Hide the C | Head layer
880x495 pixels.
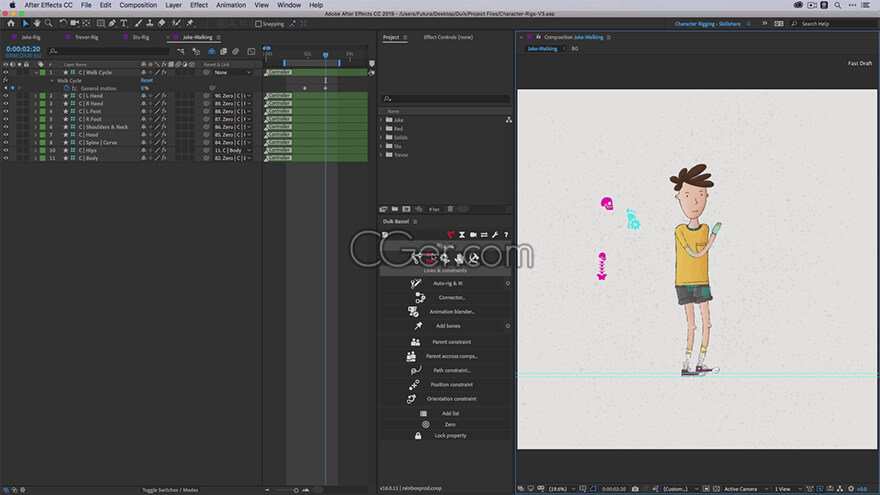6,135
